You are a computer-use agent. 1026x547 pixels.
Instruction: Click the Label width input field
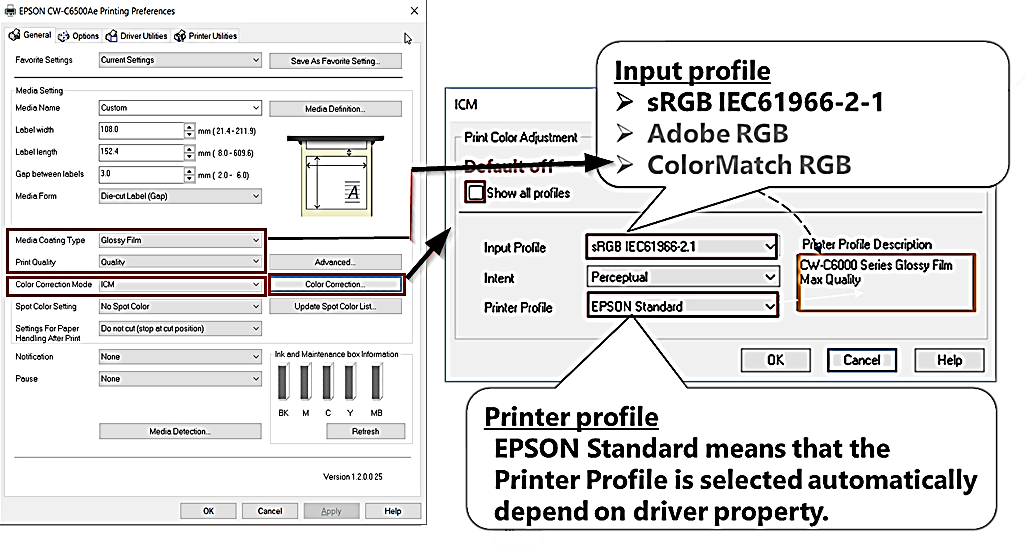pos(140,130)
